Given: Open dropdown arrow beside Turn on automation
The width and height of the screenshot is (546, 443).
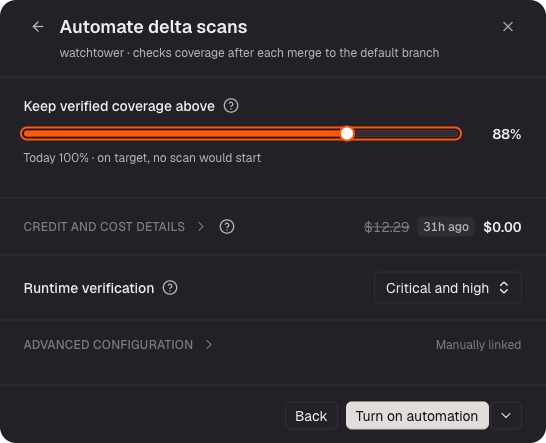Looking at the screenshot, I should coord(506,415).
